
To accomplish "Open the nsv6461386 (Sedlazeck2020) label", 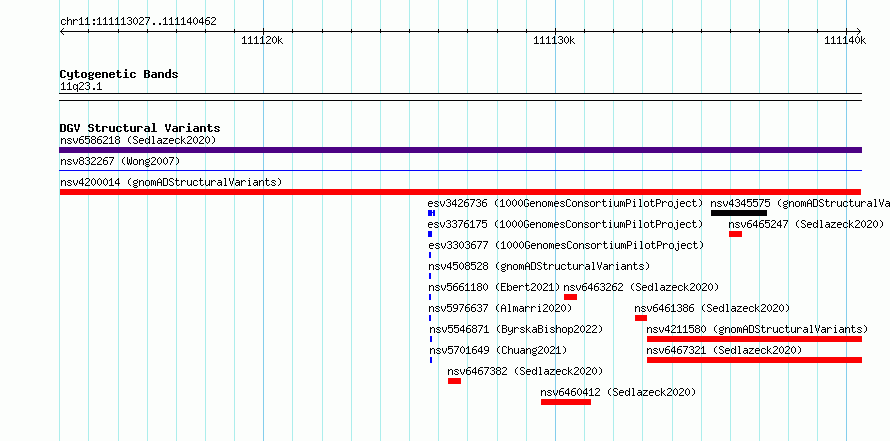I will 712,308.
